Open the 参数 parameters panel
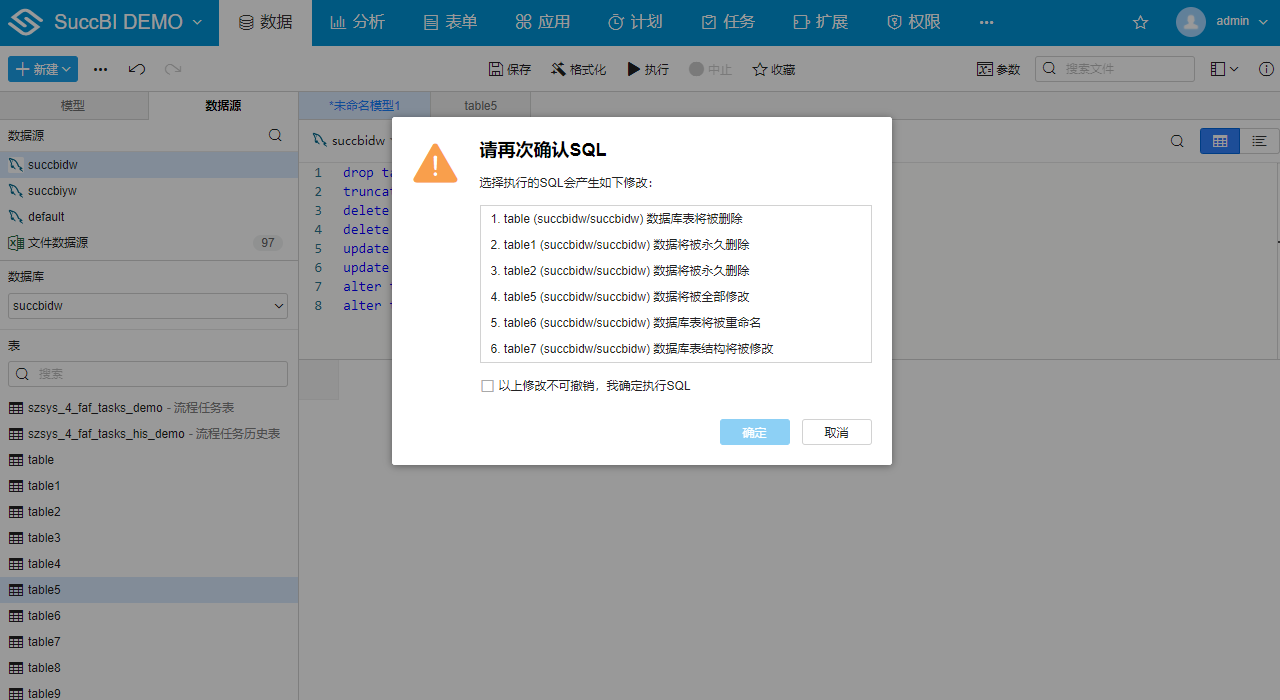Screen dimensions: 1280x700 (998, 69)
